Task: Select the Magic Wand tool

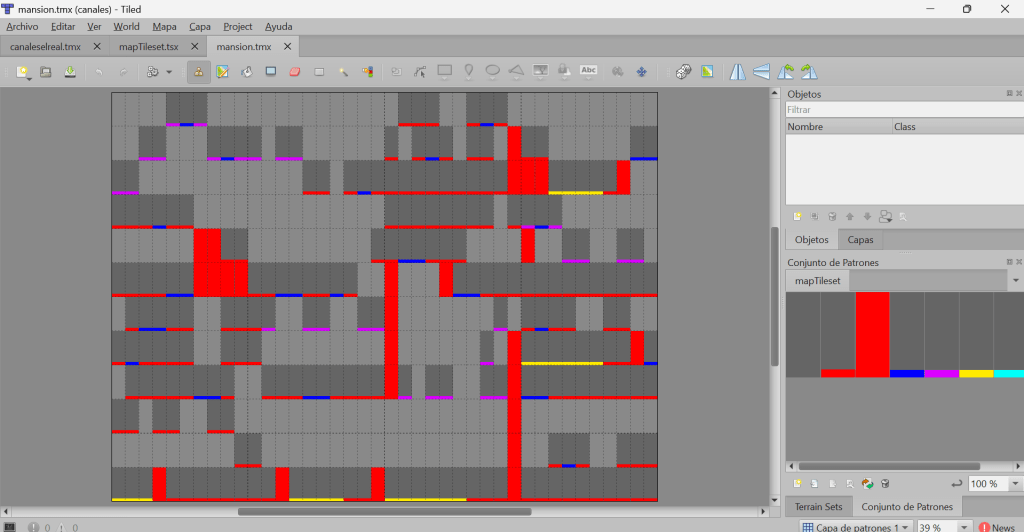Action: click(343, 72)
